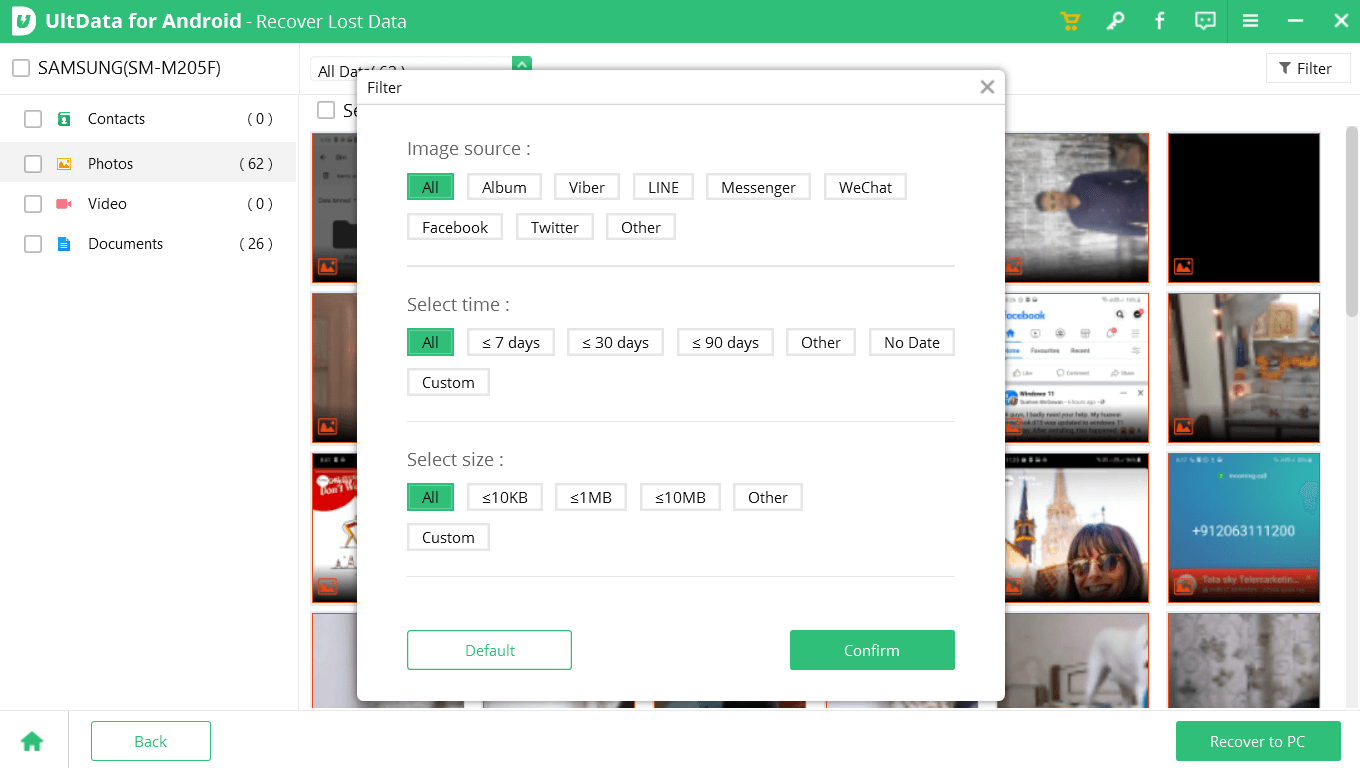The height and width of the screenshot is (768, 1360).
Task: Select Viber as image source
Action: pos(587,187)
